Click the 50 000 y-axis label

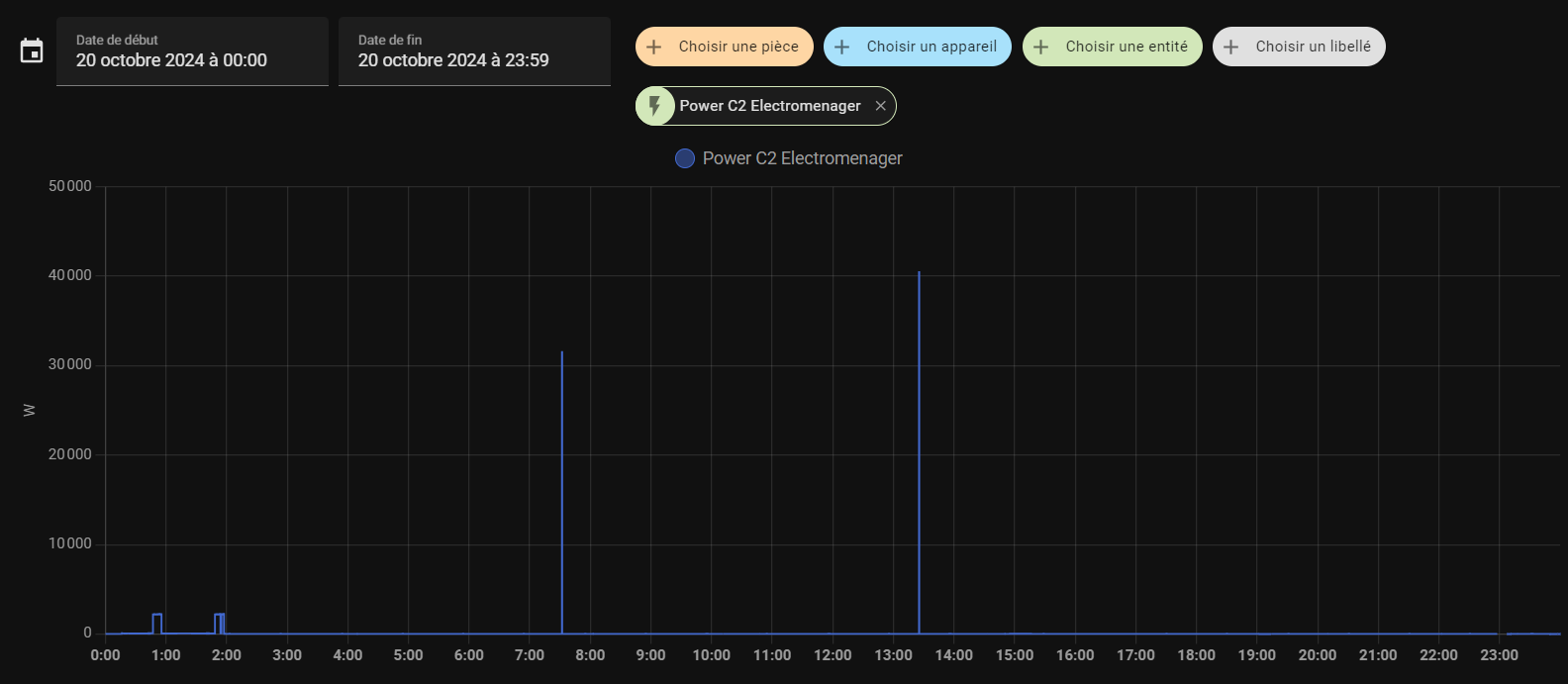[x=70, y=186]
